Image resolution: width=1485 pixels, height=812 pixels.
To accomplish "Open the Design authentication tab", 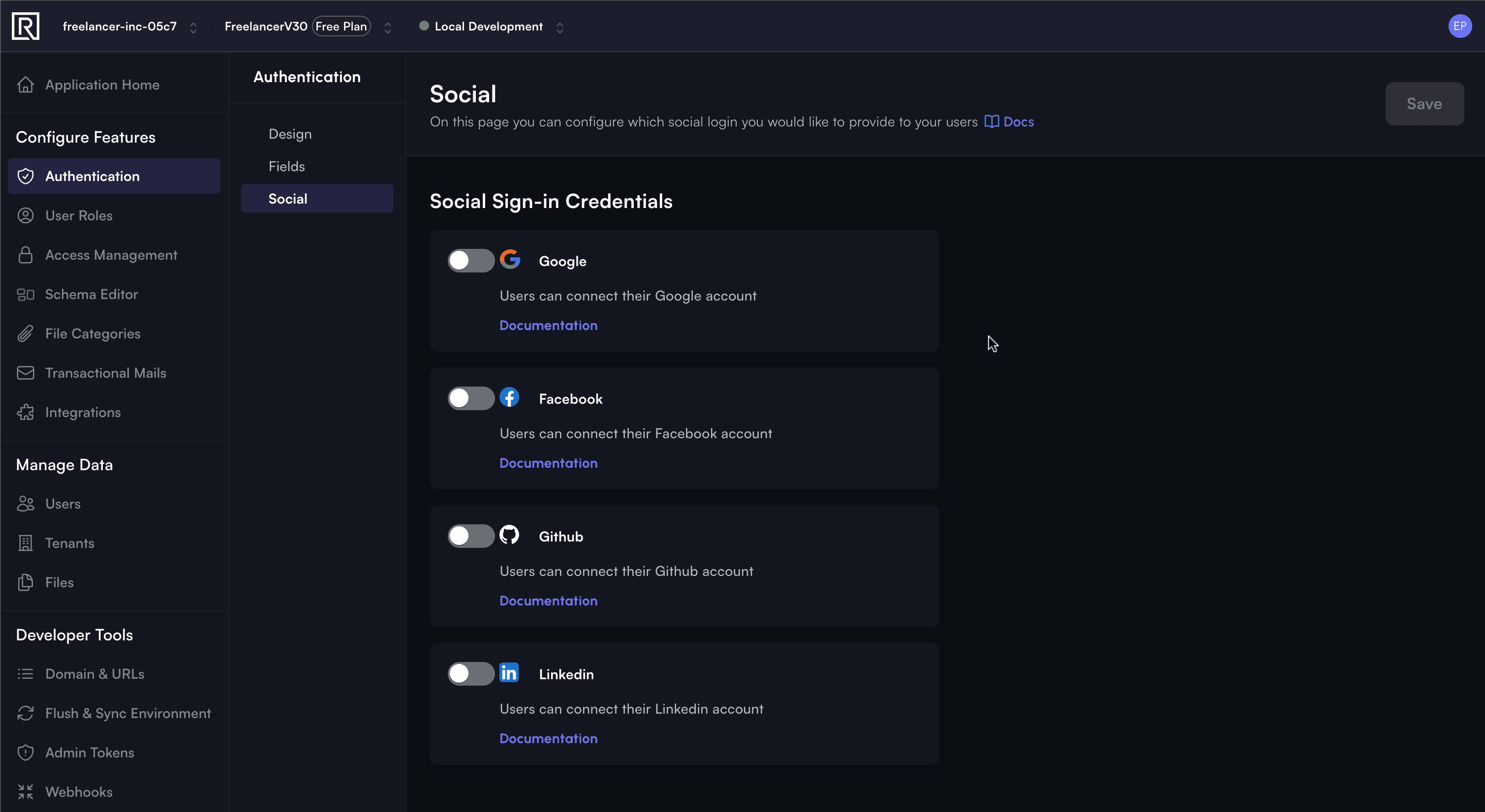I will 317,134.
